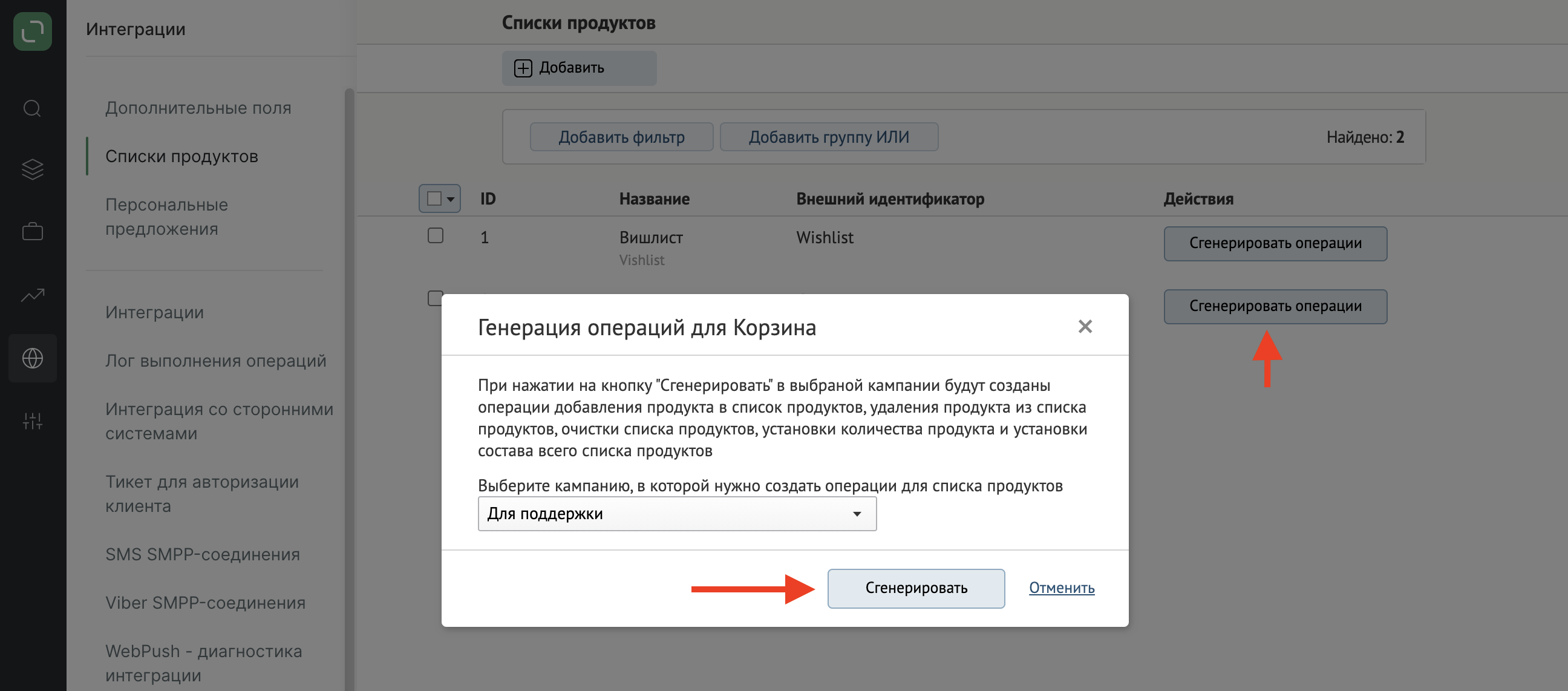Open the layers stack sidebar icon
This screenshot has height=691, width=1568.
32,170
